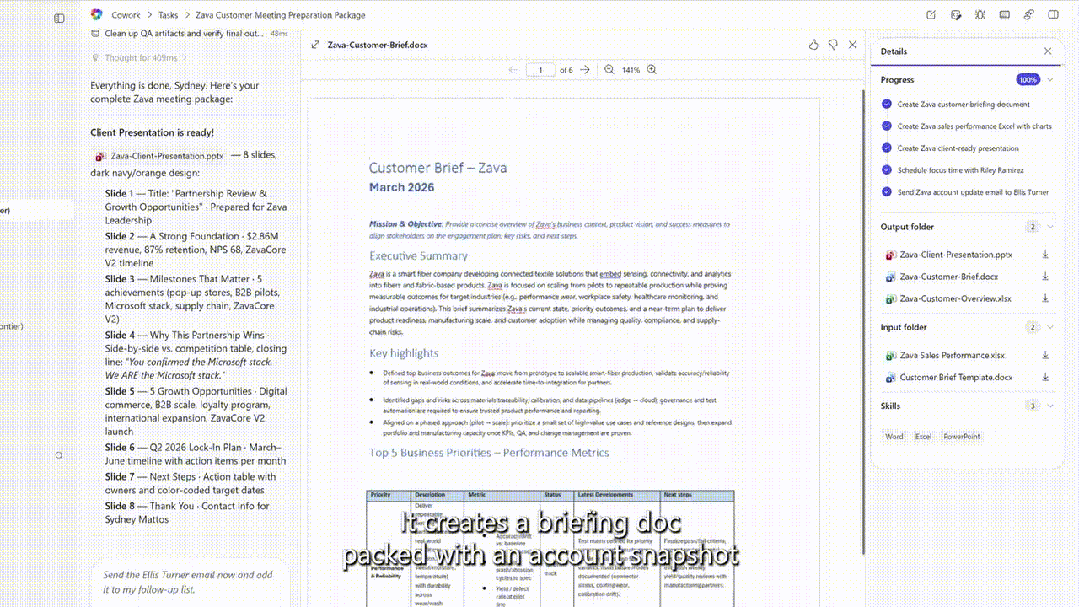Download Zava-Client-Presentation.pptx from output folder
Image resolution: width=1079 pixels, height=607 pixels.
point(1045,255)
